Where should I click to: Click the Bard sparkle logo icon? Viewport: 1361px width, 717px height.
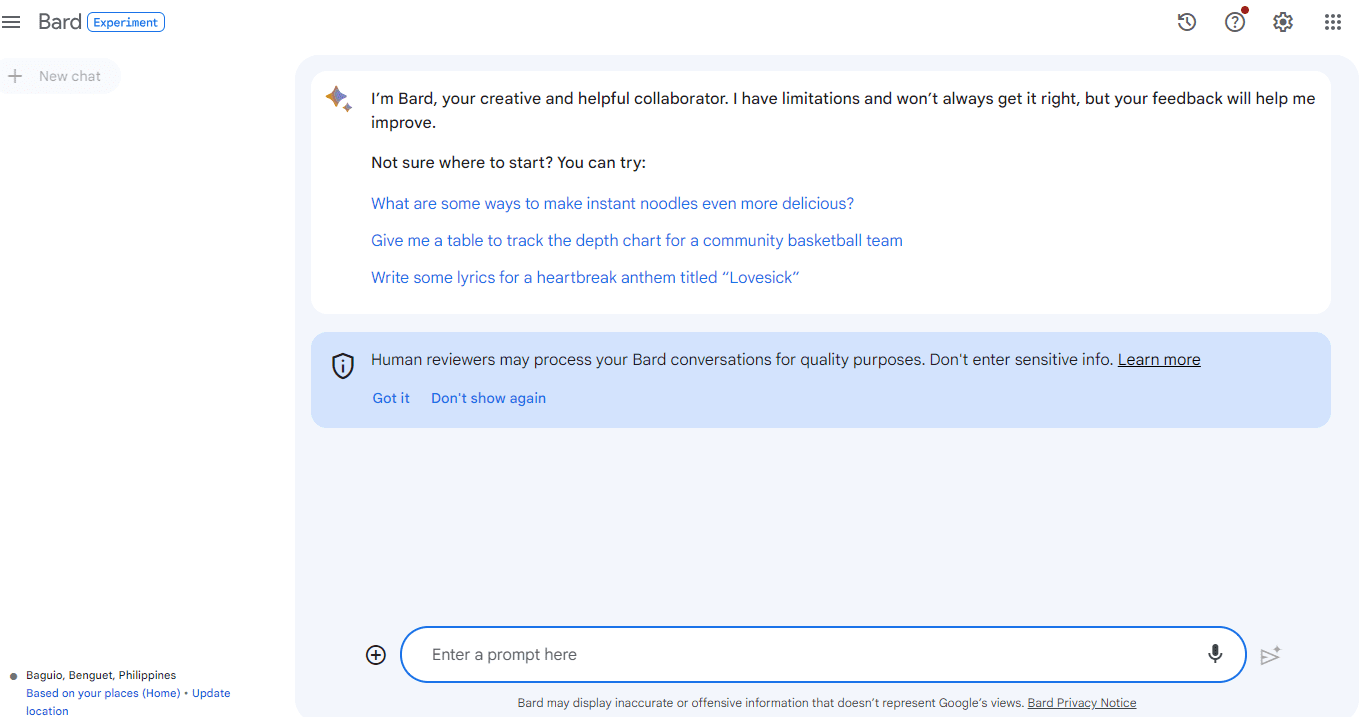point(339,98)
